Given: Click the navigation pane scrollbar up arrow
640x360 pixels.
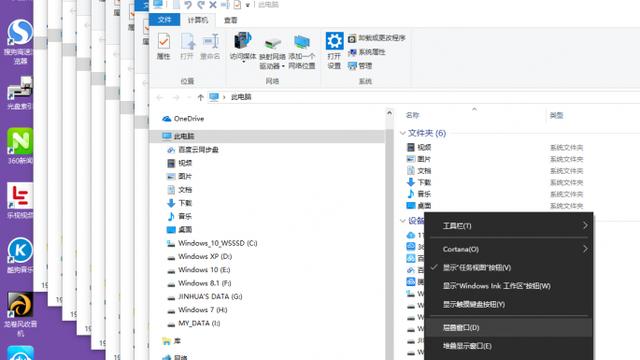Looking at the screenshot, I should [389, 113].
